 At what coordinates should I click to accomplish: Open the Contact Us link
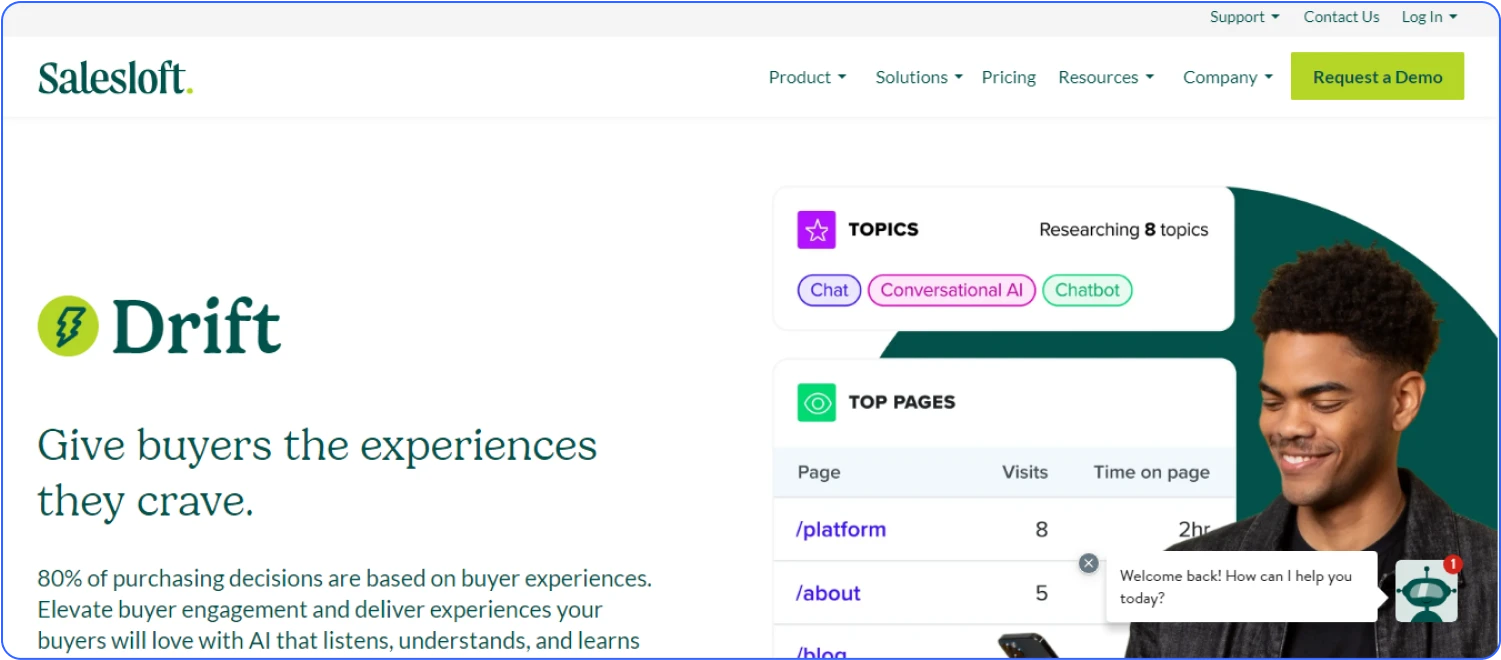pos(1341,17)
